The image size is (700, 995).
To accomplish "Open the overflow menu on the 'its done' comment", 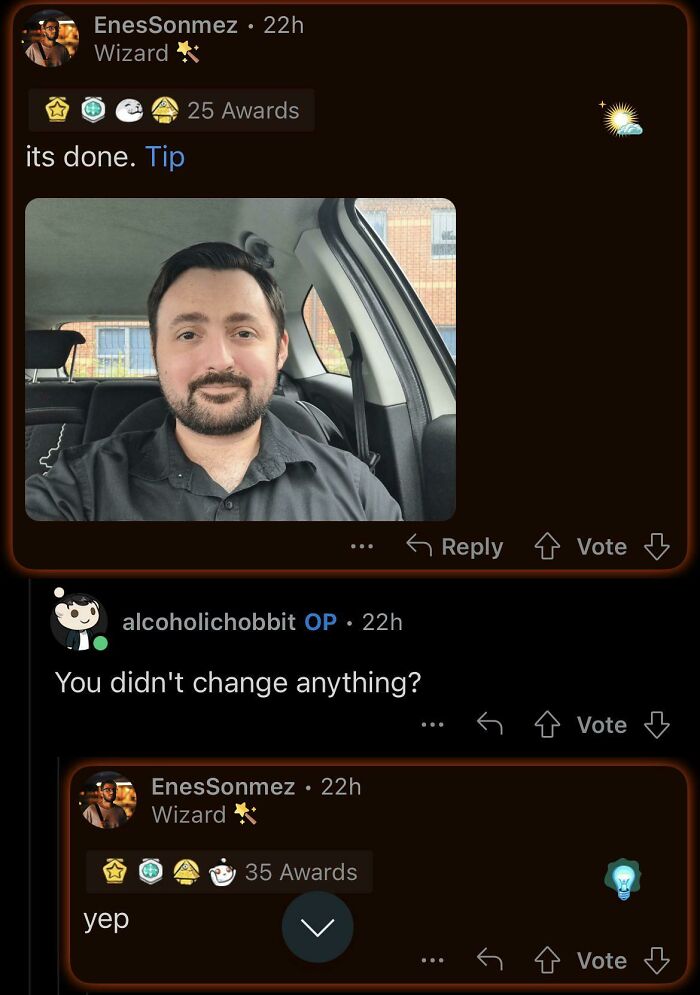I will click(361, 546).
